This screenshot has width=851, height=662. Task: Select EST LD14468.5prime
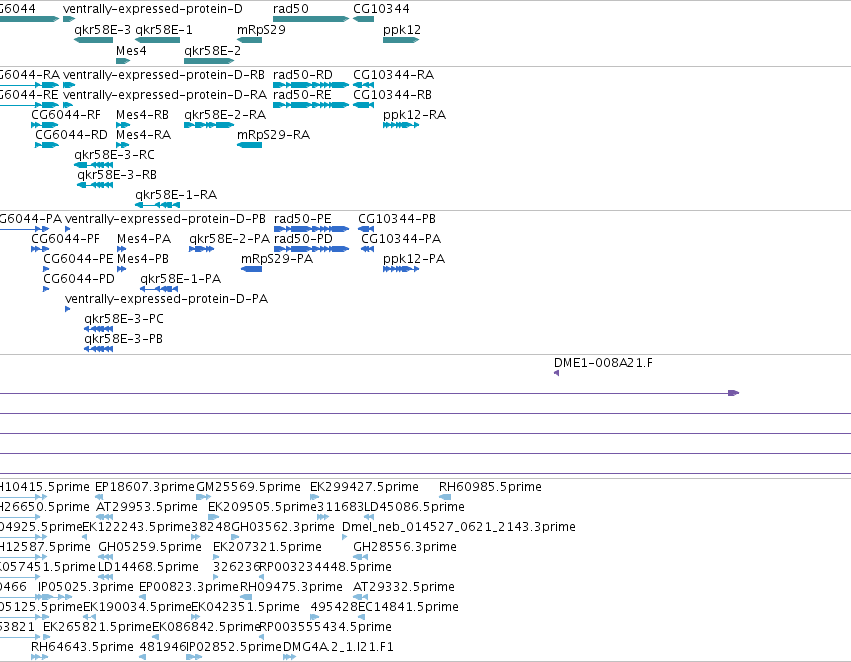[148, 567]
